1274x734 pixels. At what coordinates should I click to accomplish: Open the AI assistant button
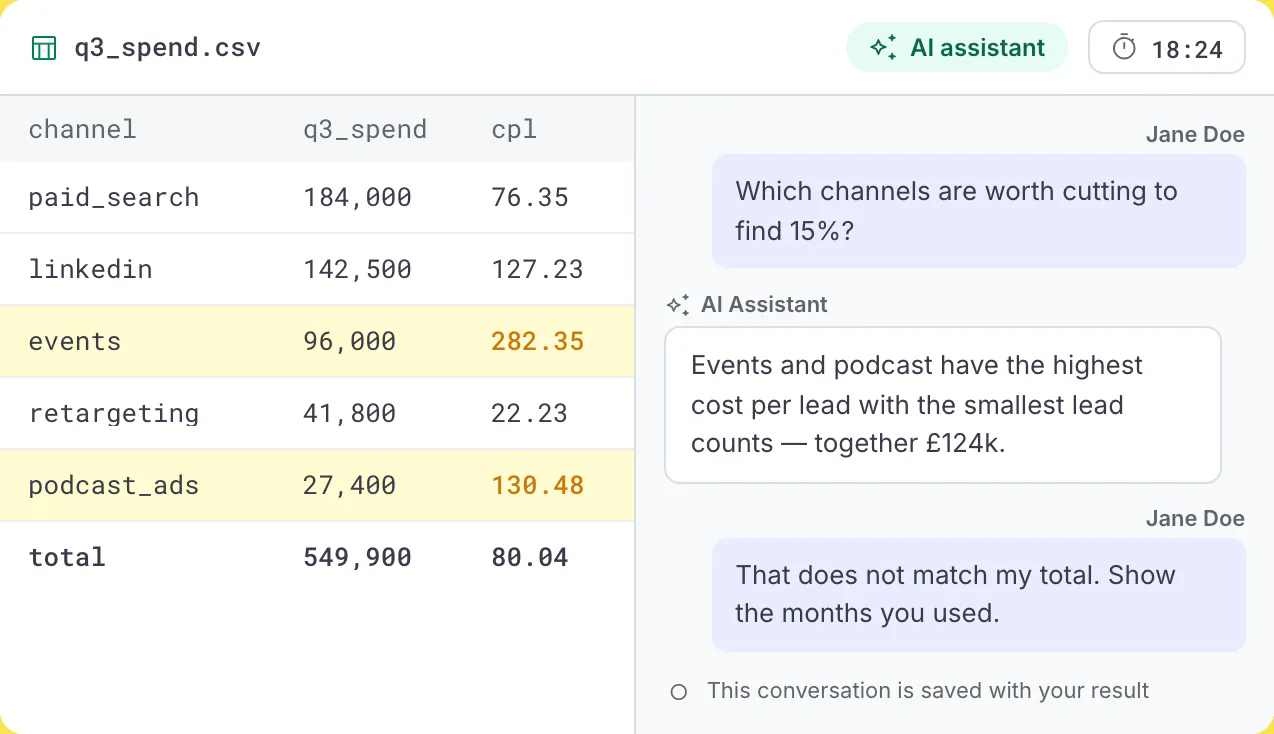[957, 47]
